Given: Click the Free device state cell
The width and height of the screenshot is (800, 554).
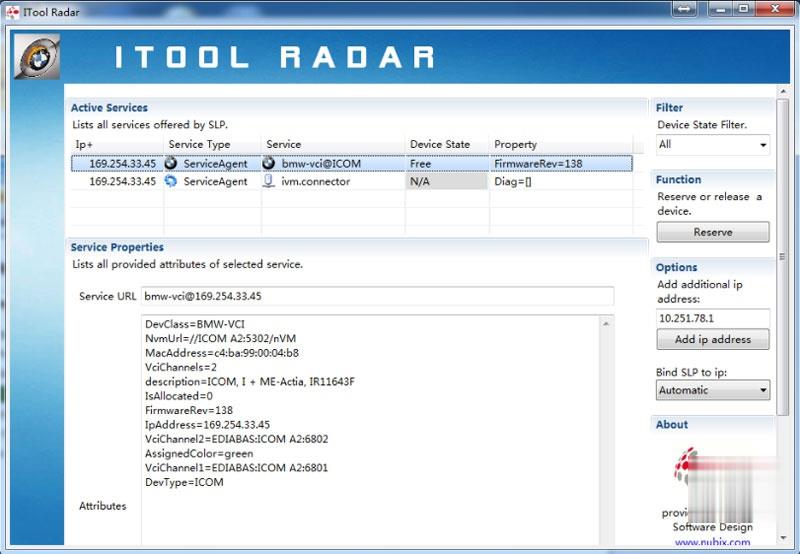Looking at the screenshot, I should coord(447,163).
